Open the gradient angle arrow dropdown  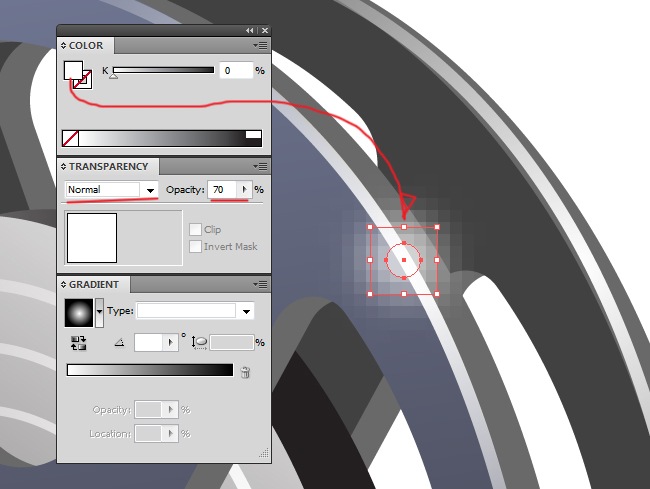coord(170,343)
